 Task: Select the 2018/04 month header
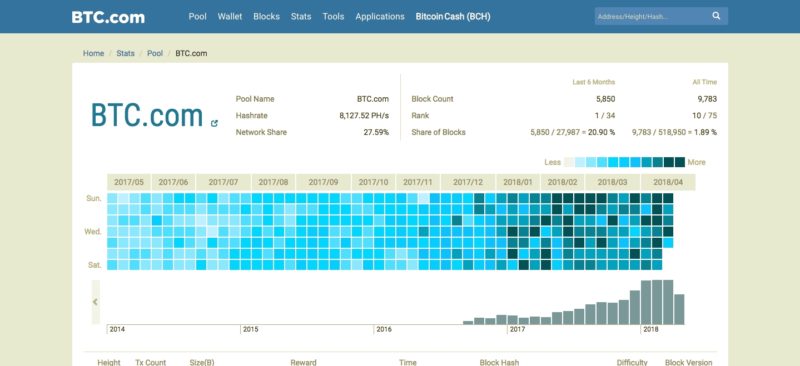point(668,182)
